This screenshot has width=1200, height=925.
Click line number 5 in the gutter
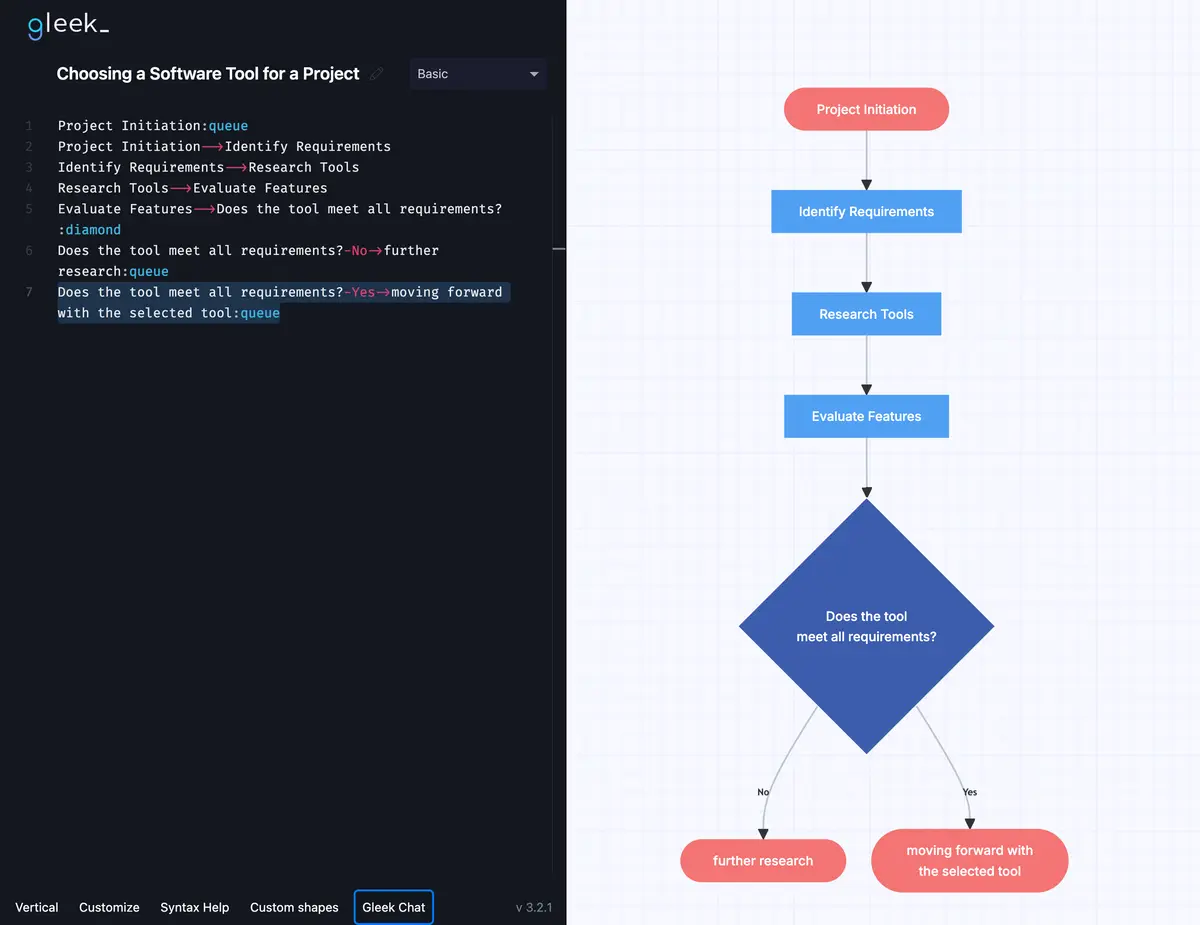(x=29, y=209)
